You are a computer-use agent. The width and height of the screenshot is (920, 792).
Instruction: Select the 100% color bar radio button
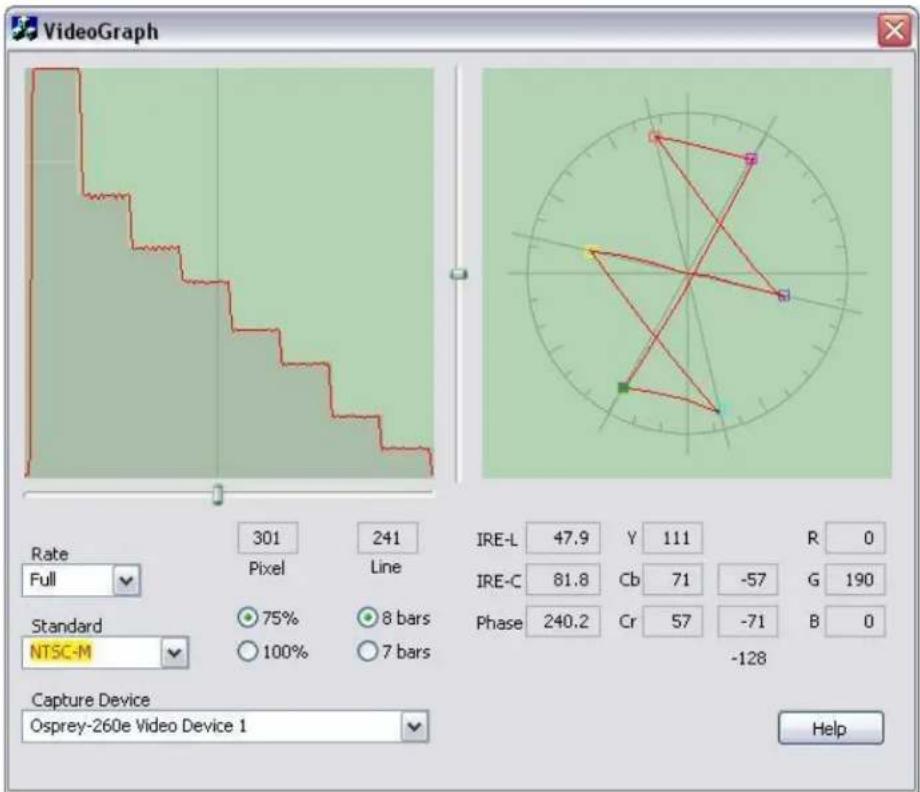(x=248, y=651)
